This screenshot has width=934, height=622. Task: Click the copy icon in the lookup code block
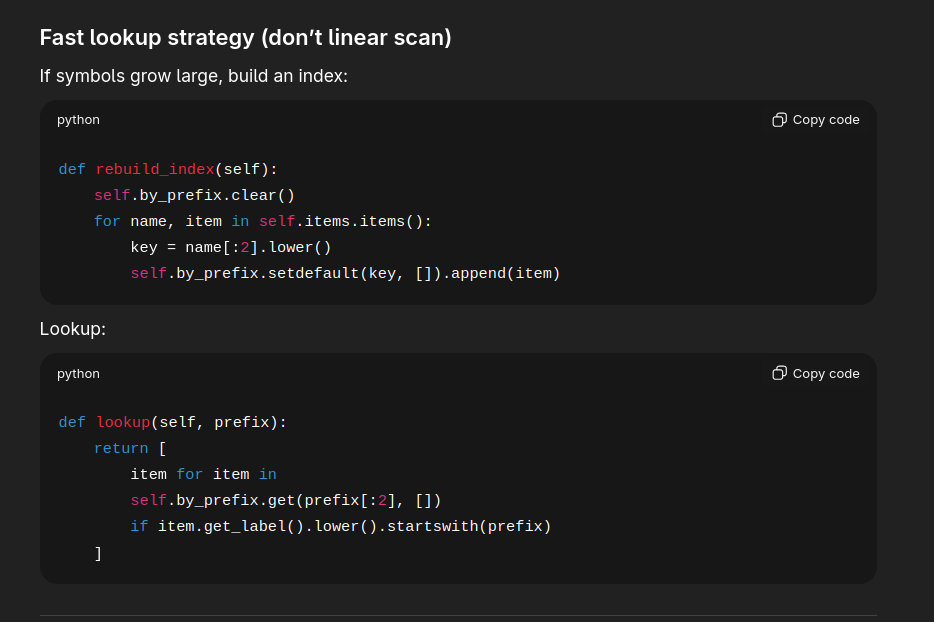point(780,374)
